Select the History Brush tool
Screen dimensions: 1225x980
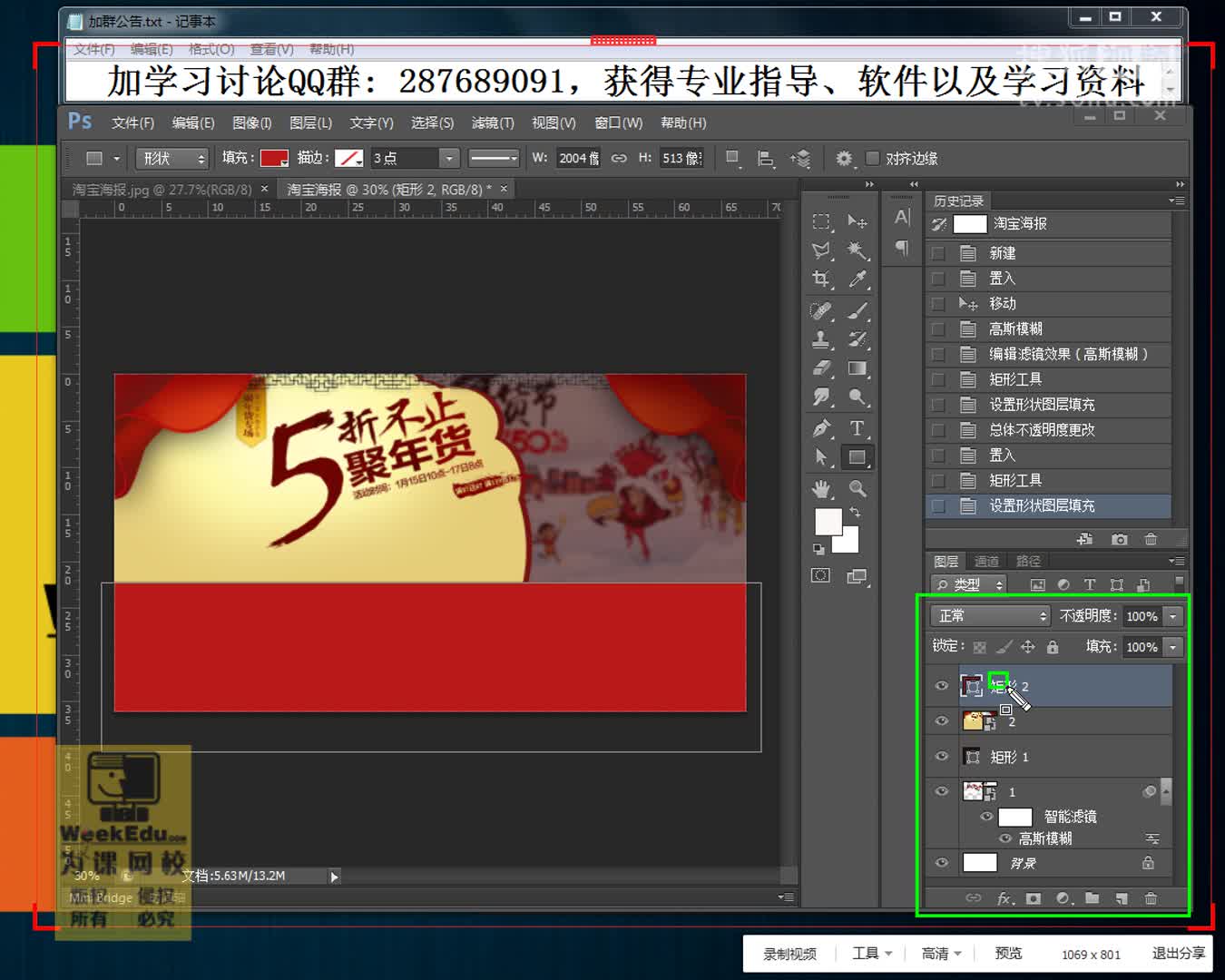pyautogui.click(x=857, y=339)
